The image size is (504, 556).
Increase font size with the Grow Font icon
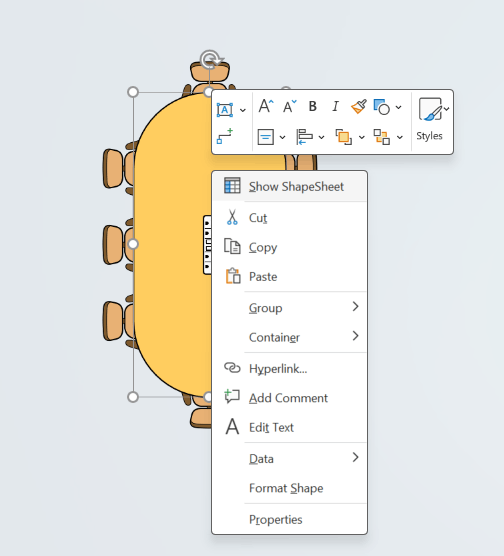(266, 106)
